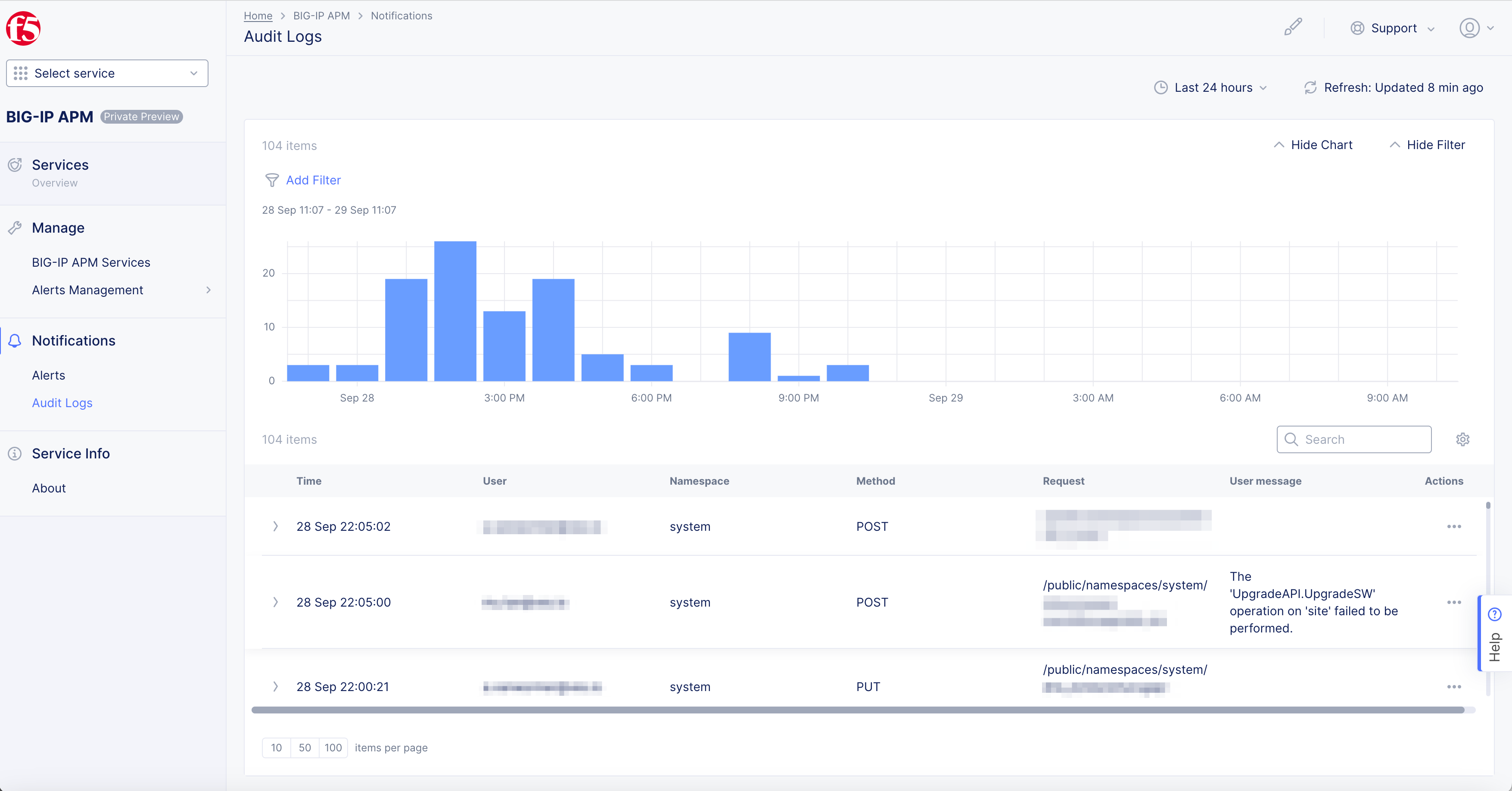Image resolution: width=1512 pixels, height=791 pixels.
Task: Click the User column header
Action: point(494,481)
